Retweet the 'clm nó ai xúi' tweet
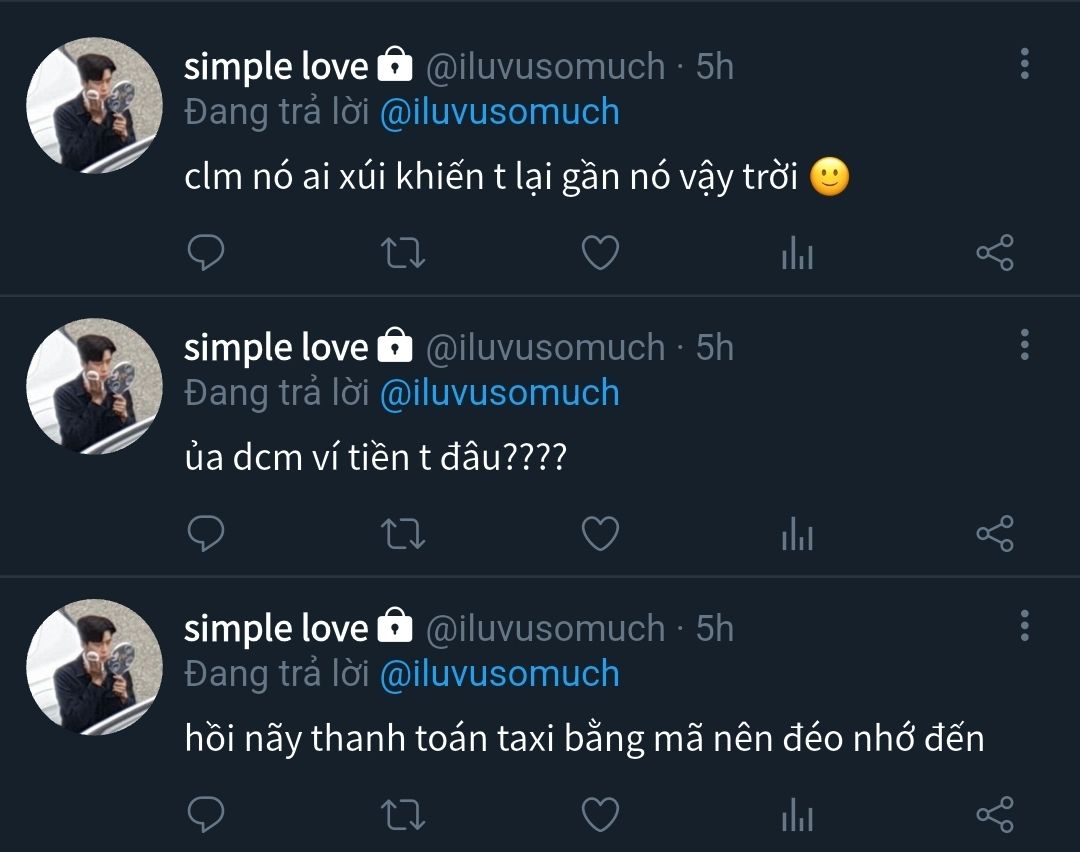The height and width of the screenshot is (852, 1080). tap(405, 254)
